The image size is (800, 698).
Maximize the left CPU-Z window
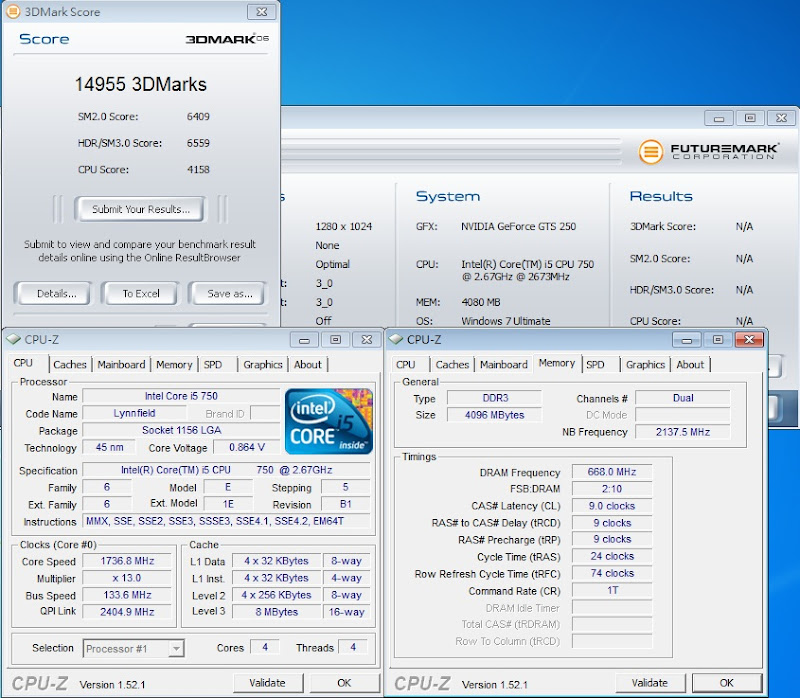336,340
